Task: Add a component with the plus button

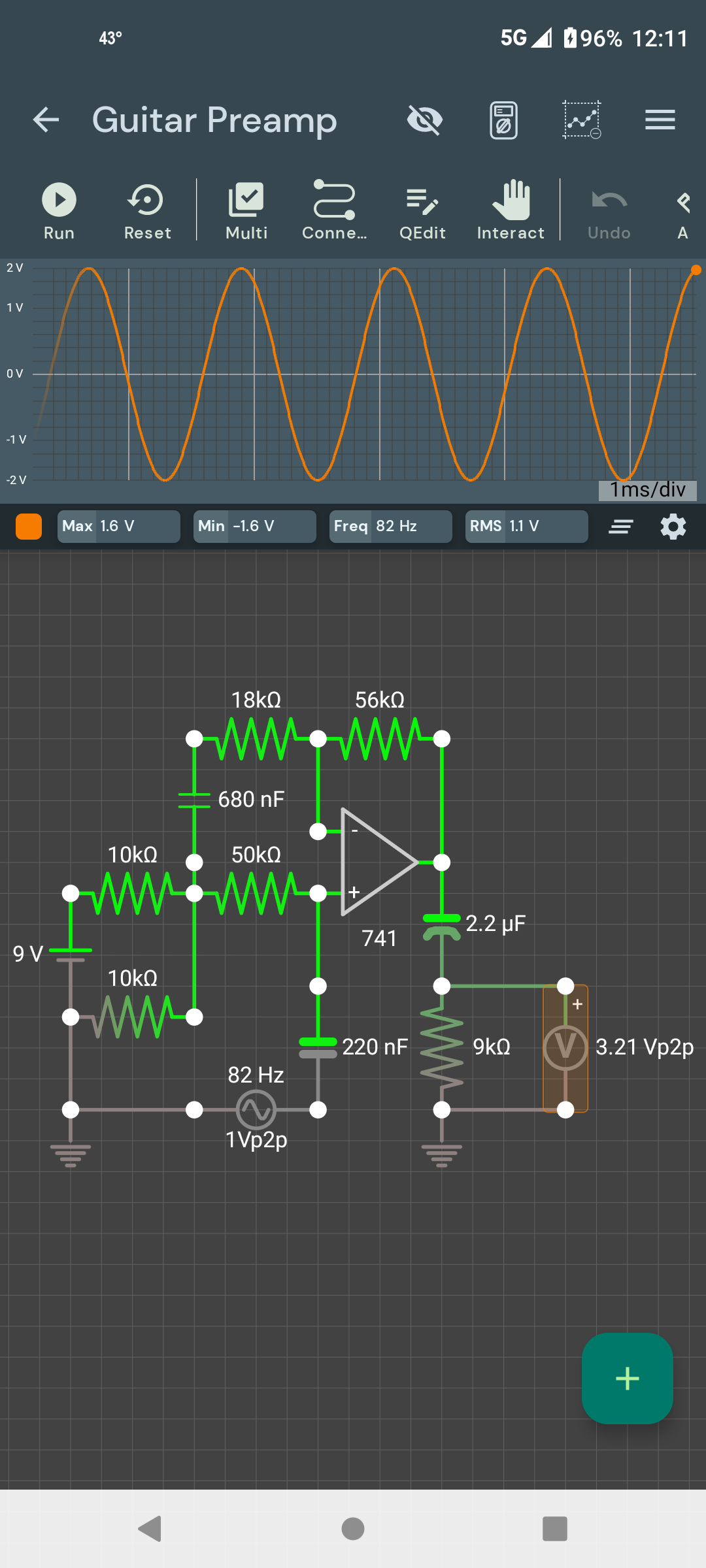Action: [628, 1379]
